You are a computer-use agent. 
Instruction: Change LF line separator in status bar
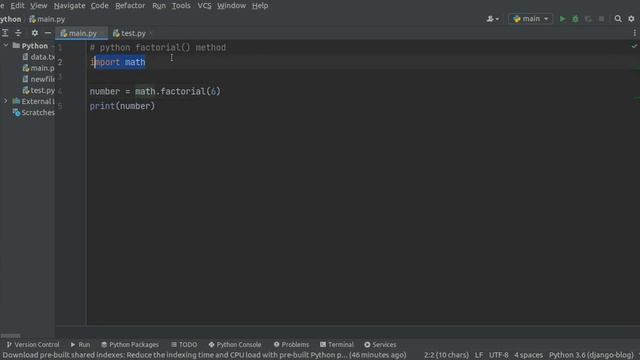coord(478,355)
